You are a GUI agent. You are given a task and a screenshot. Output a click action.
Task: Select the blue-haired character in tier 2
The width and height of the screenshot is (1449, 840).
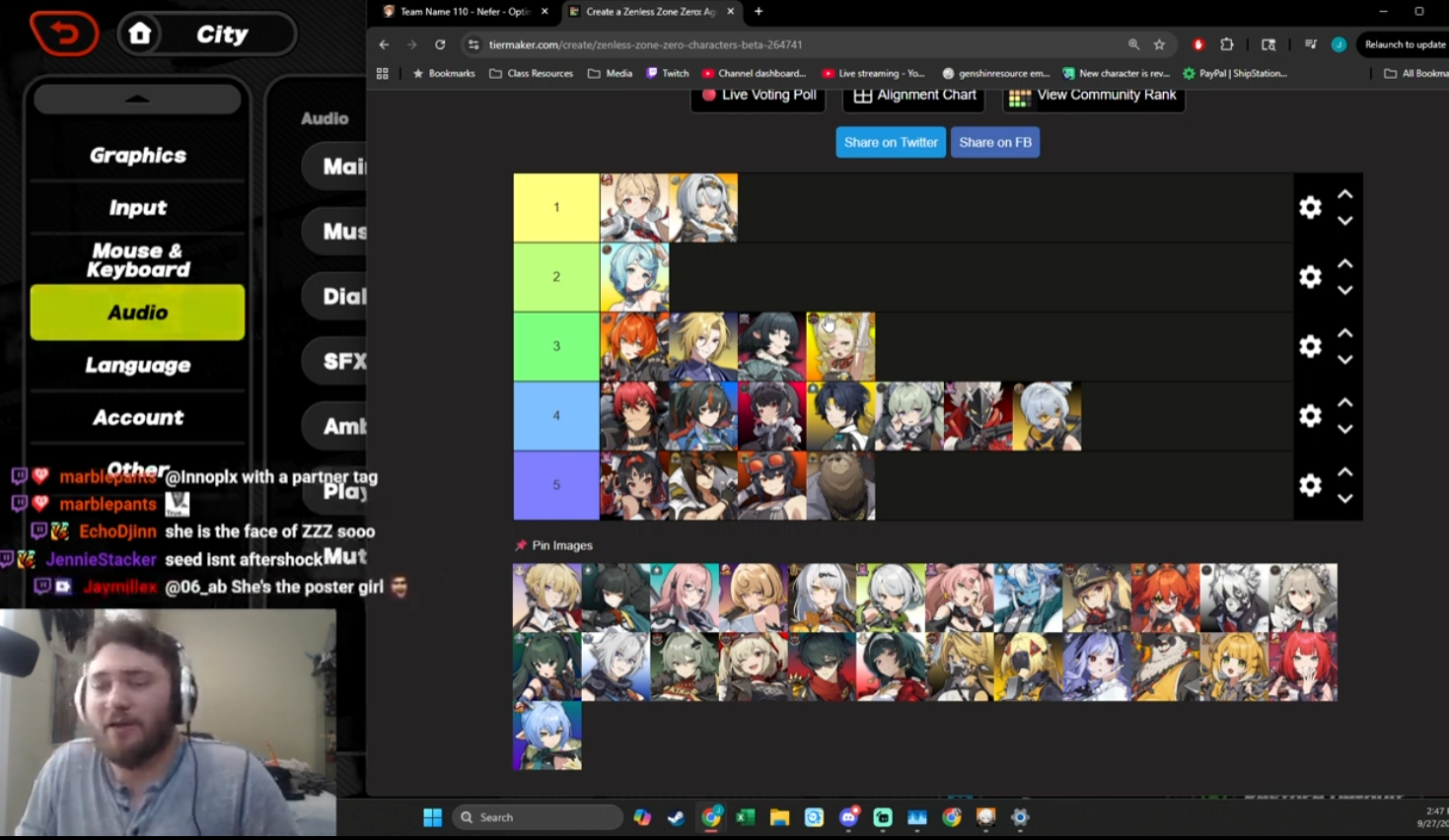click(634, 277)
